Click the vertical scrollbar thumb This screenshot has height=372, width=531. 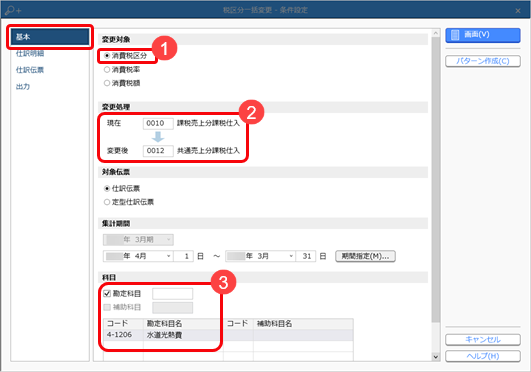tap(436, 180)
